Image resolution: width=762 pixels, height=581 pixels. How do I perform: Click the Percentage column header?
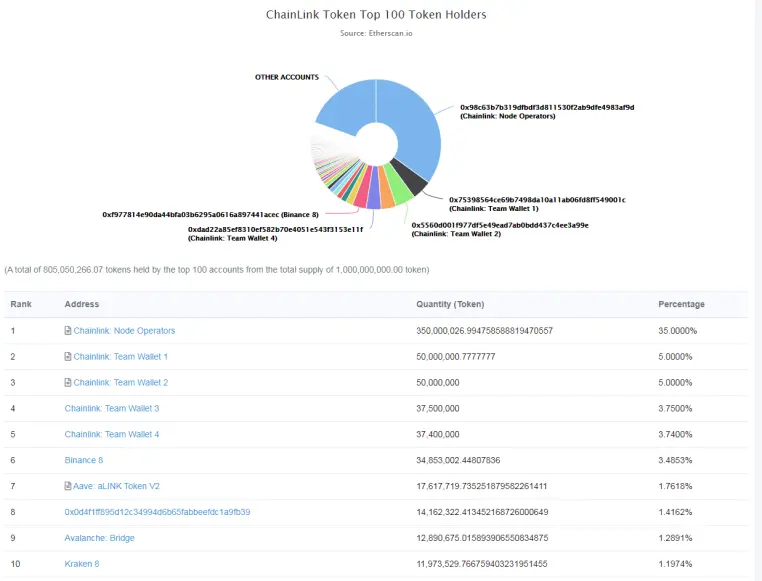click(681, 304)
